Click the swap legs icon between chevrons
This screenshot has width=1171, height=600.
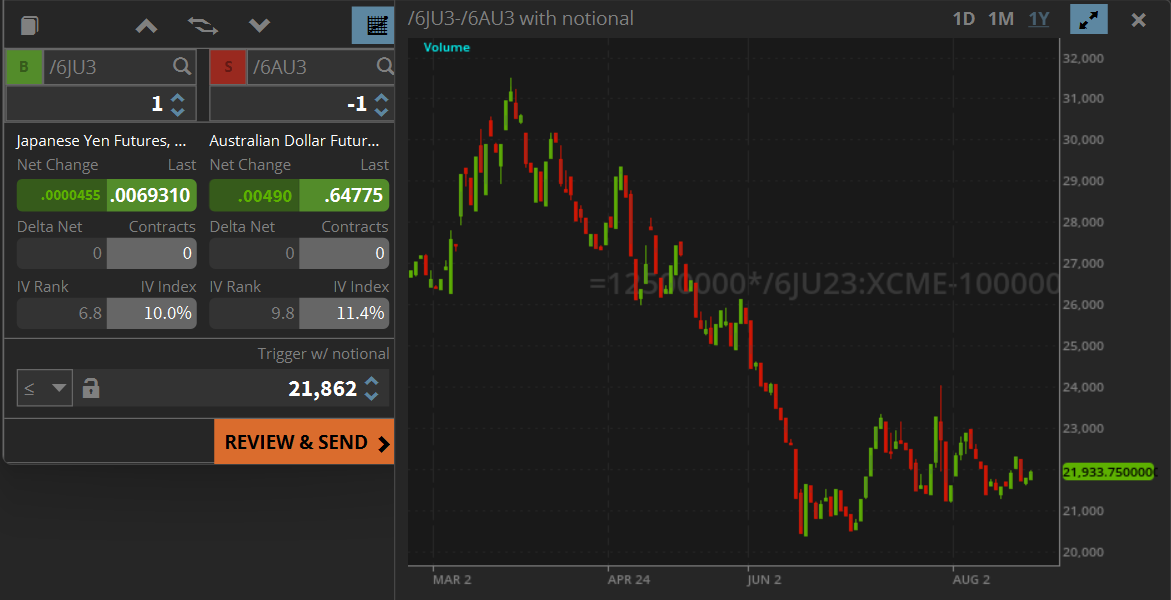[202, 25]
